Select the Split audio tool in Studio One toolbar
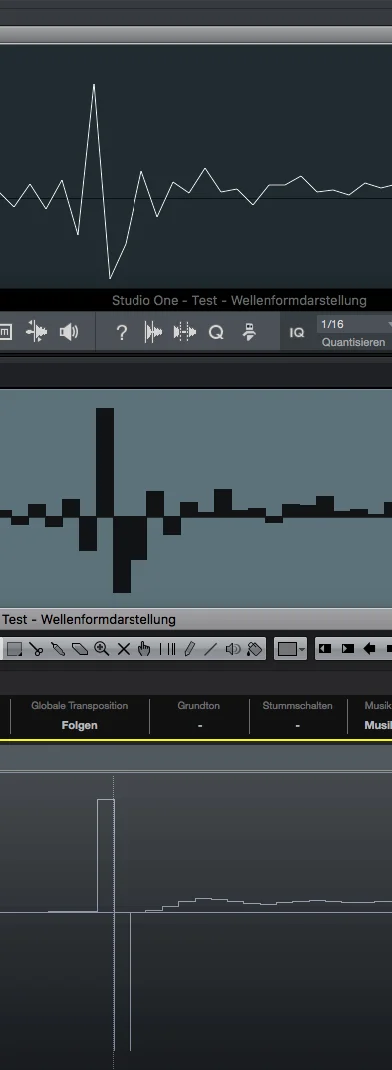Image resolution: width=392 pixels, height=1070 pixels. pyautogui.click(x=37, y=332)
